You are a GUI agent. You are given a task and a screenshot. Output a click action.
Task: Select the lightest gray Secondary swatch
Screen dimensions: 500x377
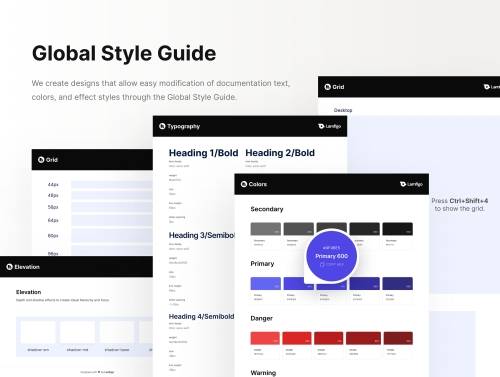tap(265, 229)
